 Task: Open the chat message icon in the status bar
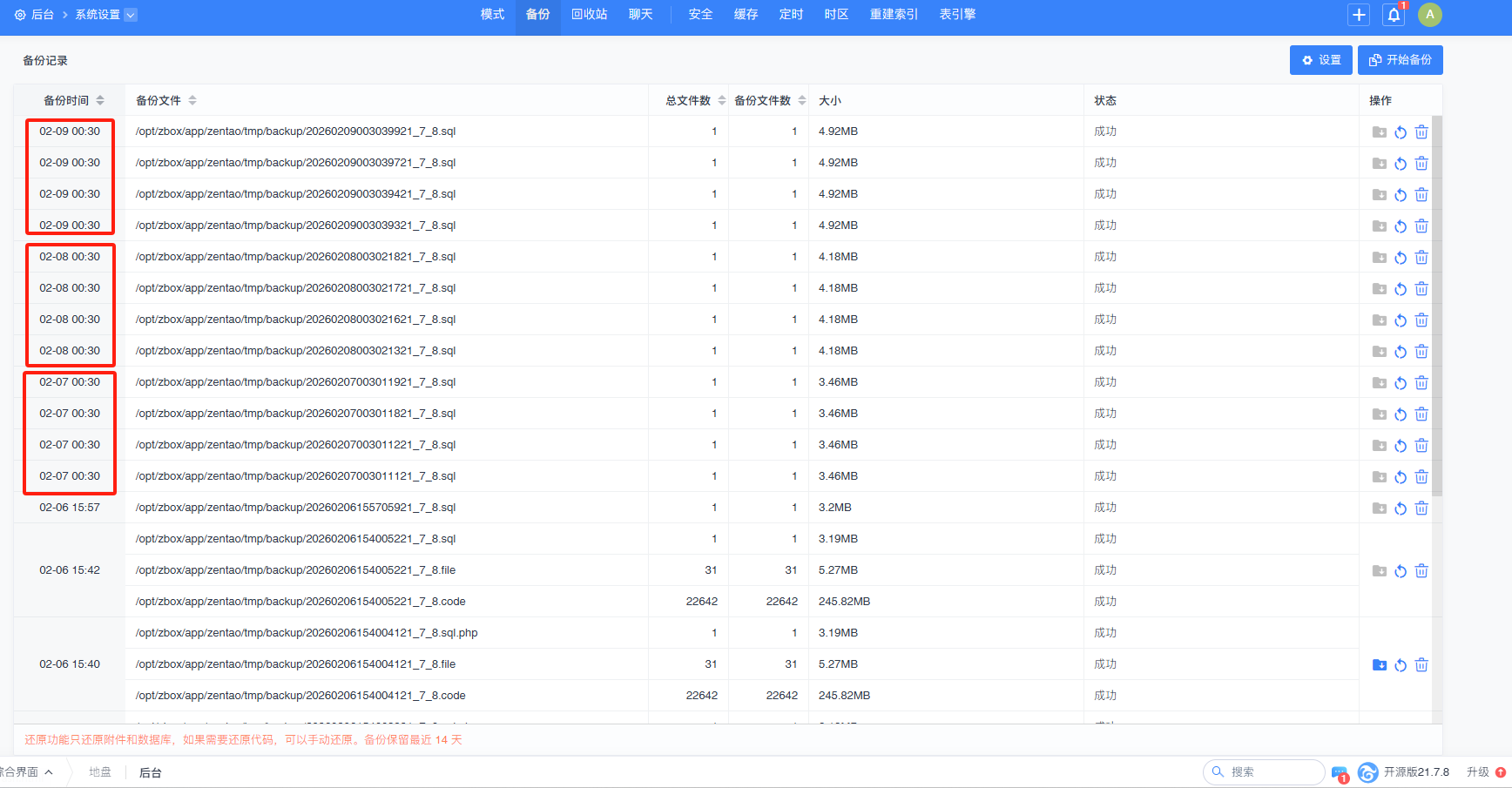coord(1340,772)
